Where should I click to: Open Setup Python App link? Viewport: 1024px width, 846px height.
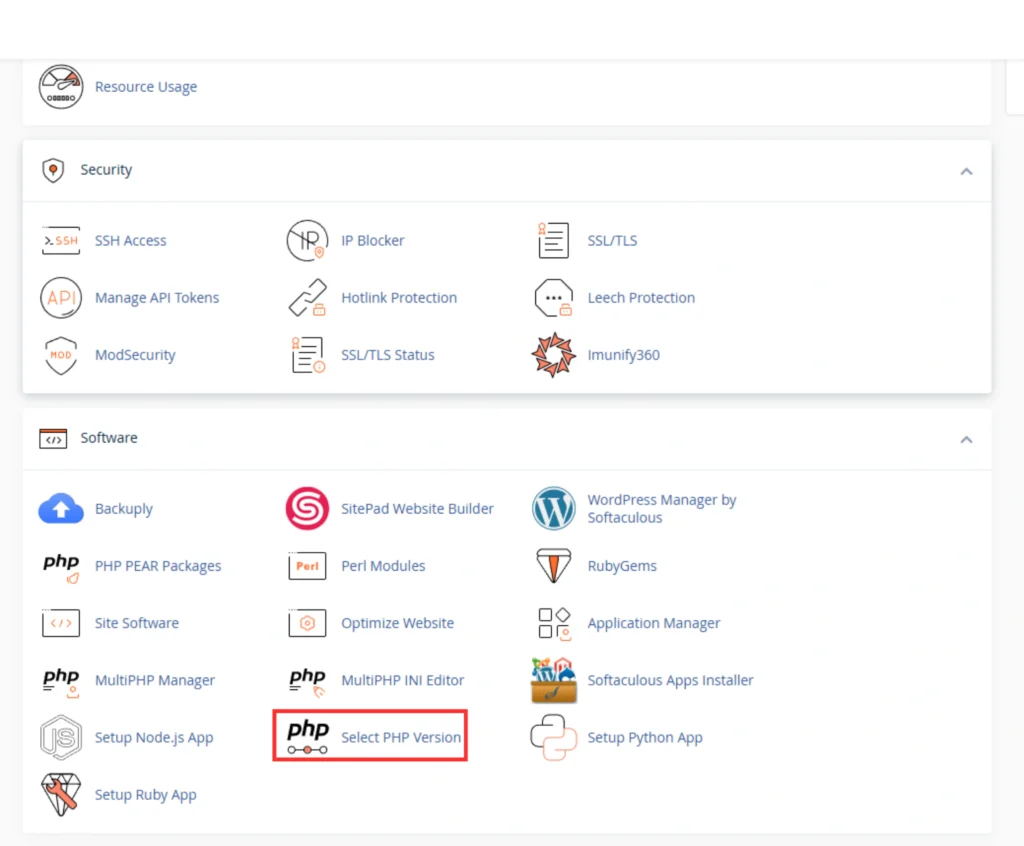[x=645, y=738]
